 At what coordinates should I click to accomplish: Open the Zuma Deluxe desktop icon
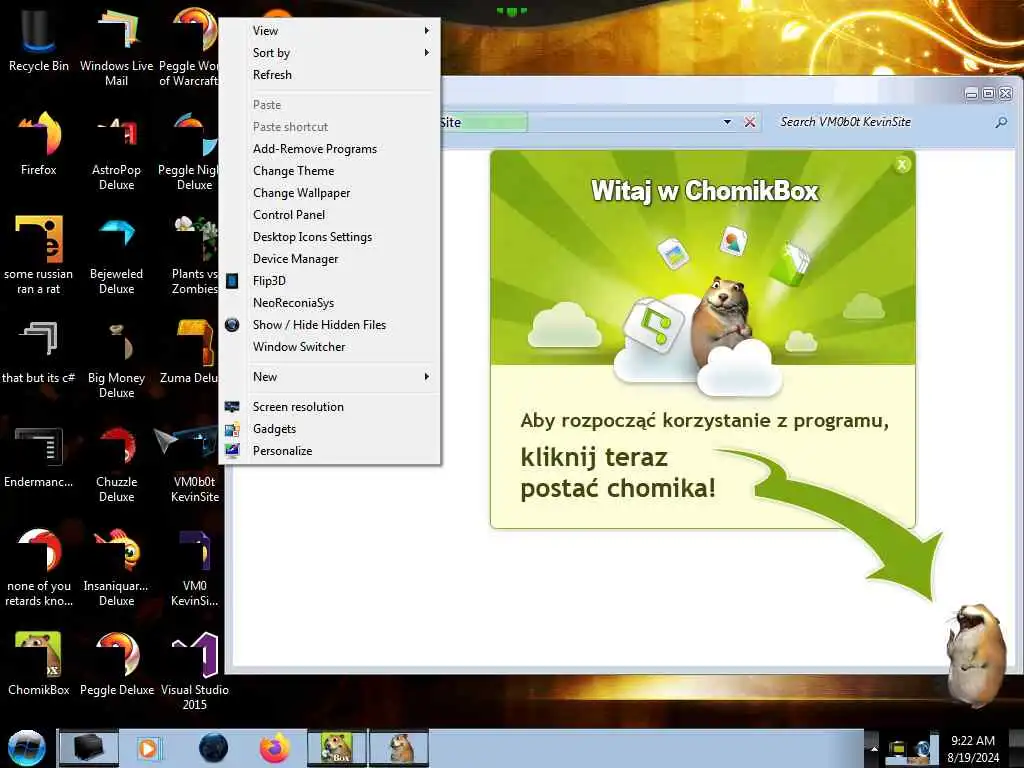click(x=189, y=351)
